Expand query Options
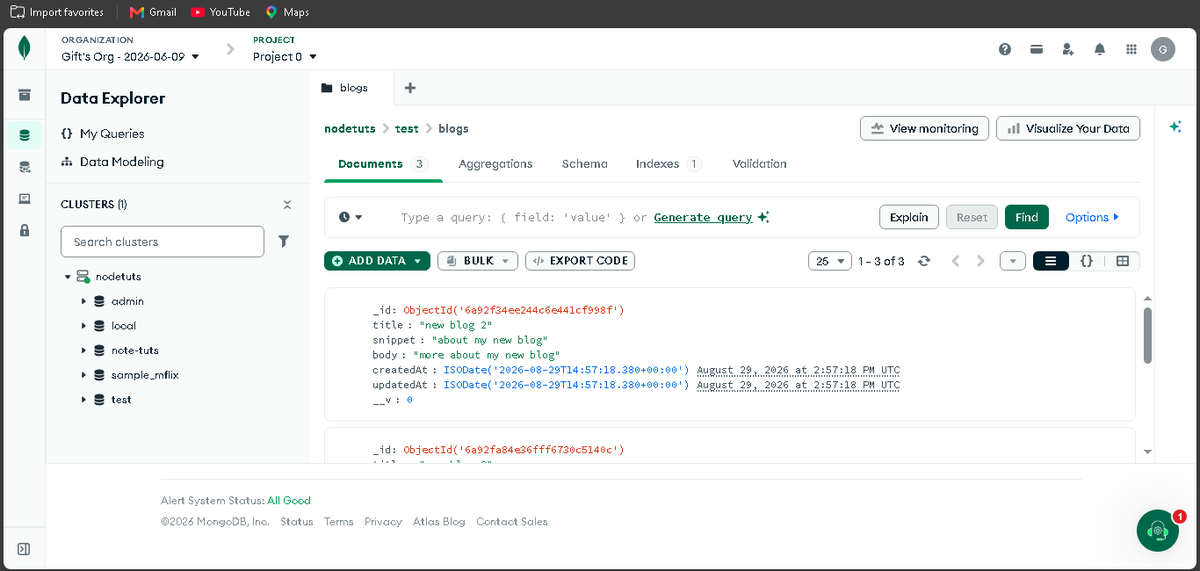The image size is (1200, 571). 1092,217
